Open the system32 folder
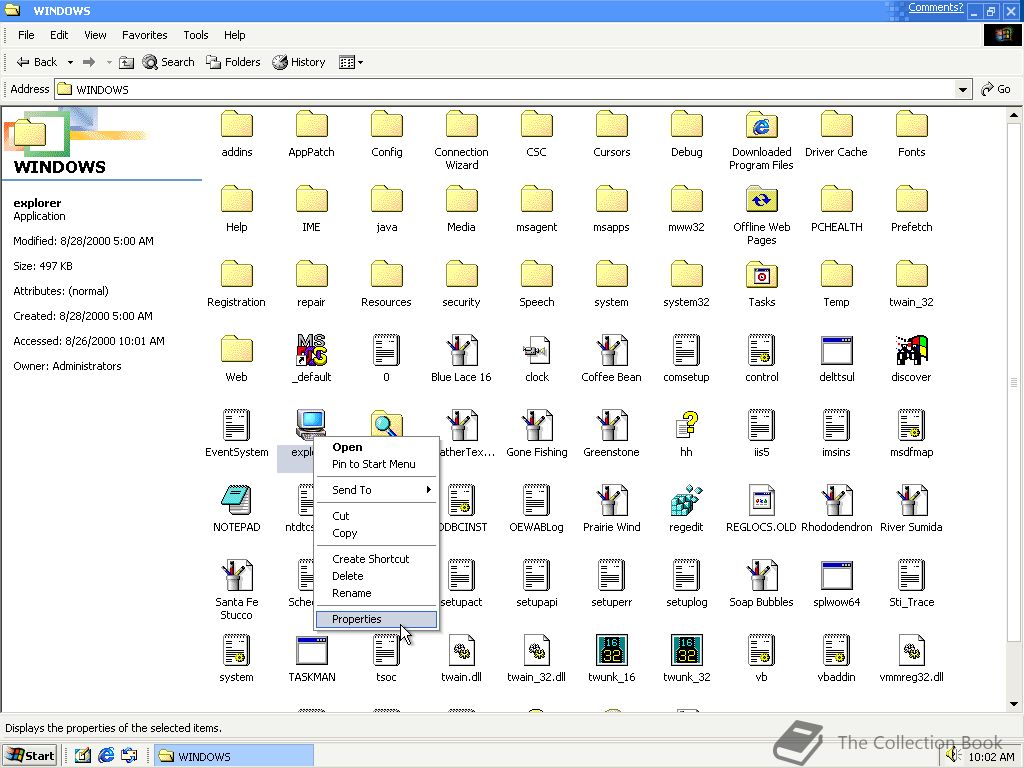This screenshot has height=768, width=1024. (x=686, y=276)
